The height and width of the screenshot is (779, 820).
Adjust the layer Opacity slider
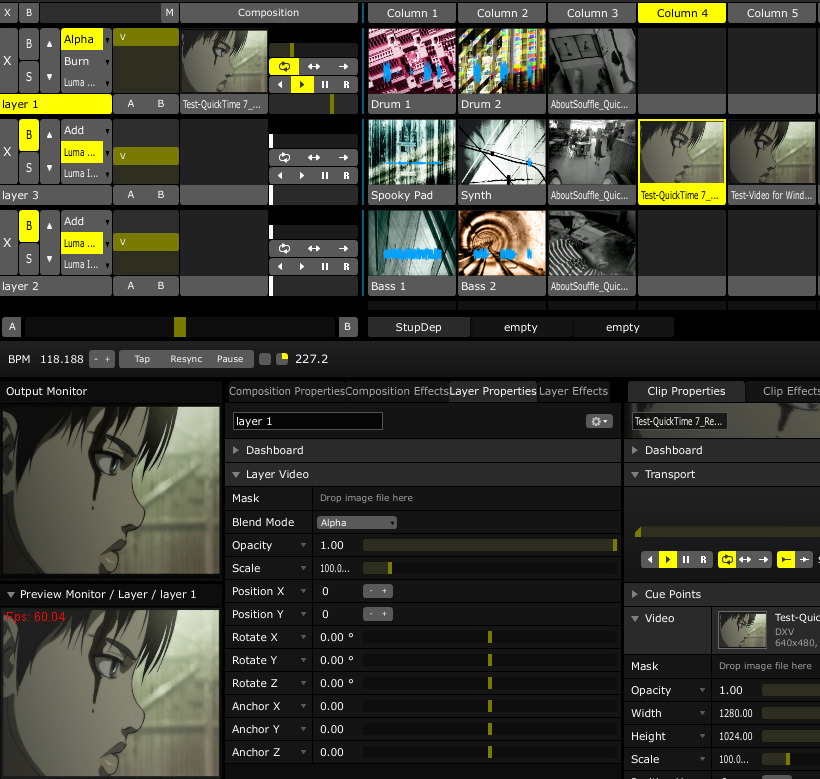pyautogui.click(x=490, y=545)
